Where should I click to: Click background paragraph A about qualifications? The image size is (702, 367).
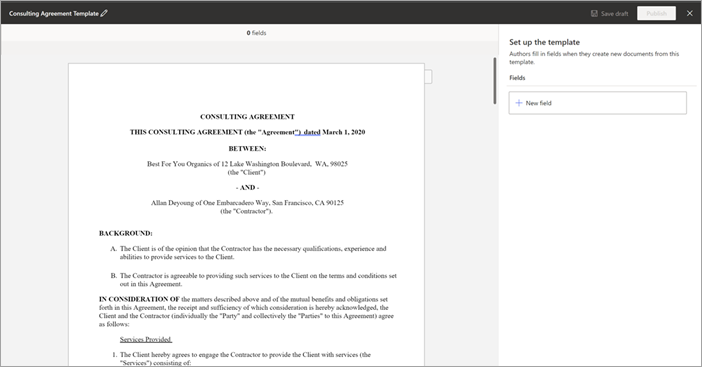pos(253,253)
